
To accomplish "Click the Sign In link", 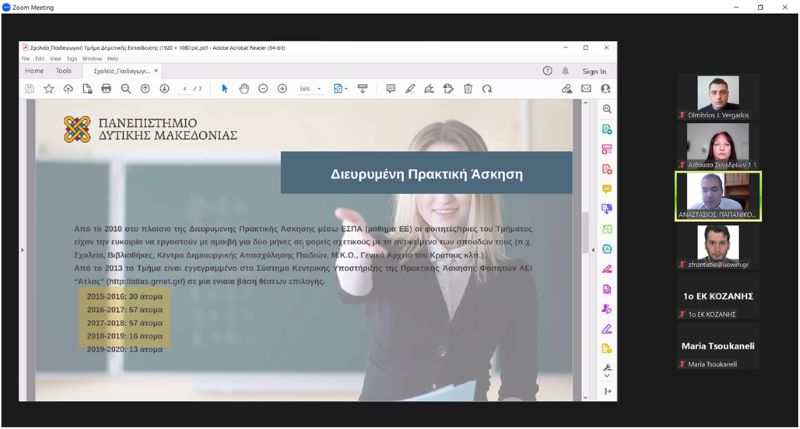I will 594,71.
